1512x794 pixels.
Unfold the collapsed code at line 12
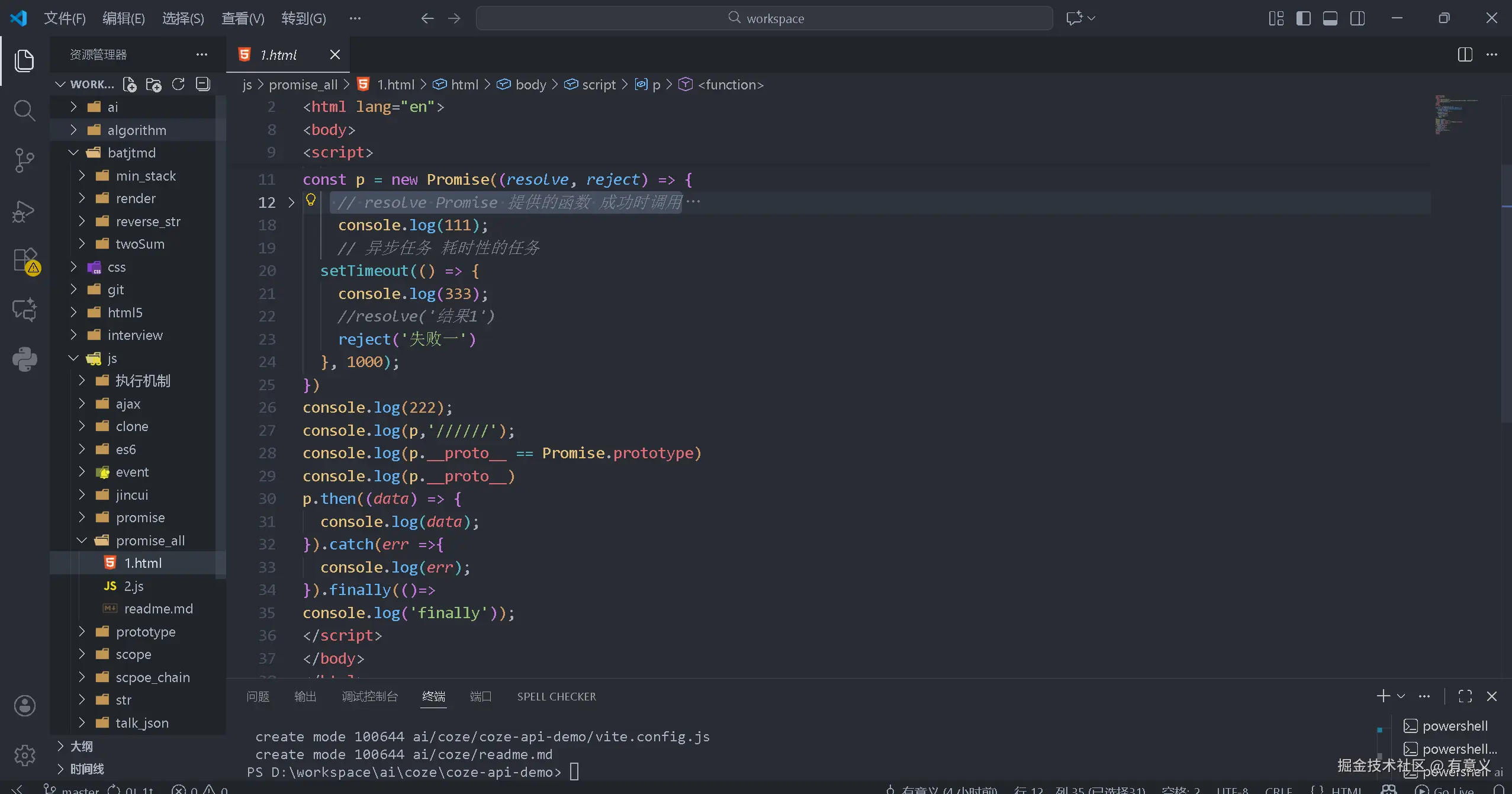tap(291, 202)
